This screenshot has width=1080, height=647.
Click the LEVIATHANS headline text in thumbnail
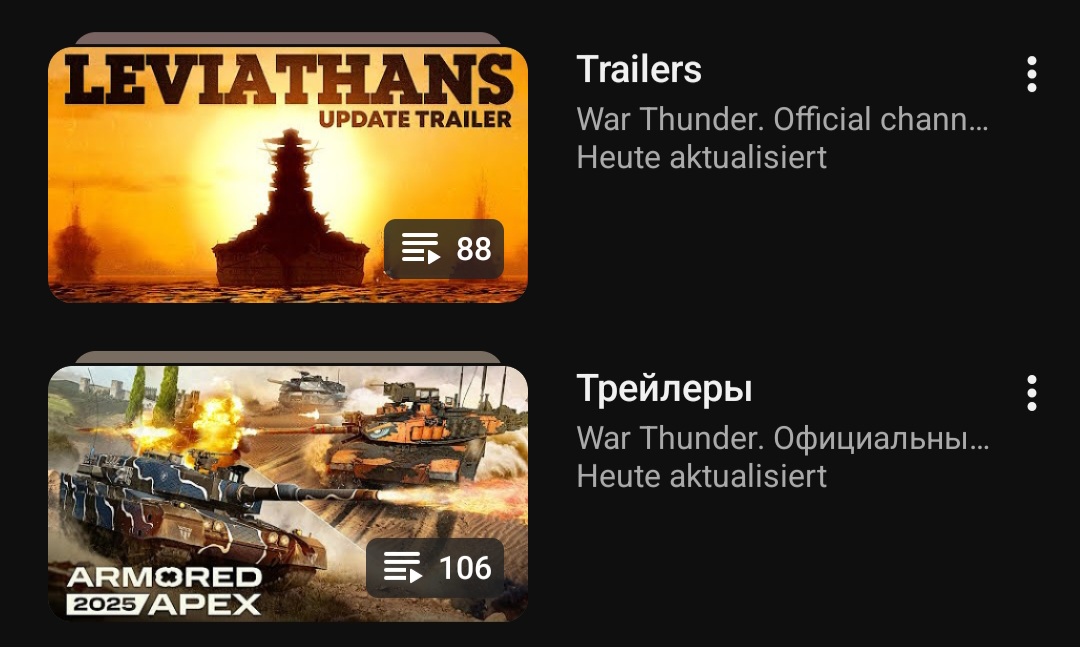(289, 79)
